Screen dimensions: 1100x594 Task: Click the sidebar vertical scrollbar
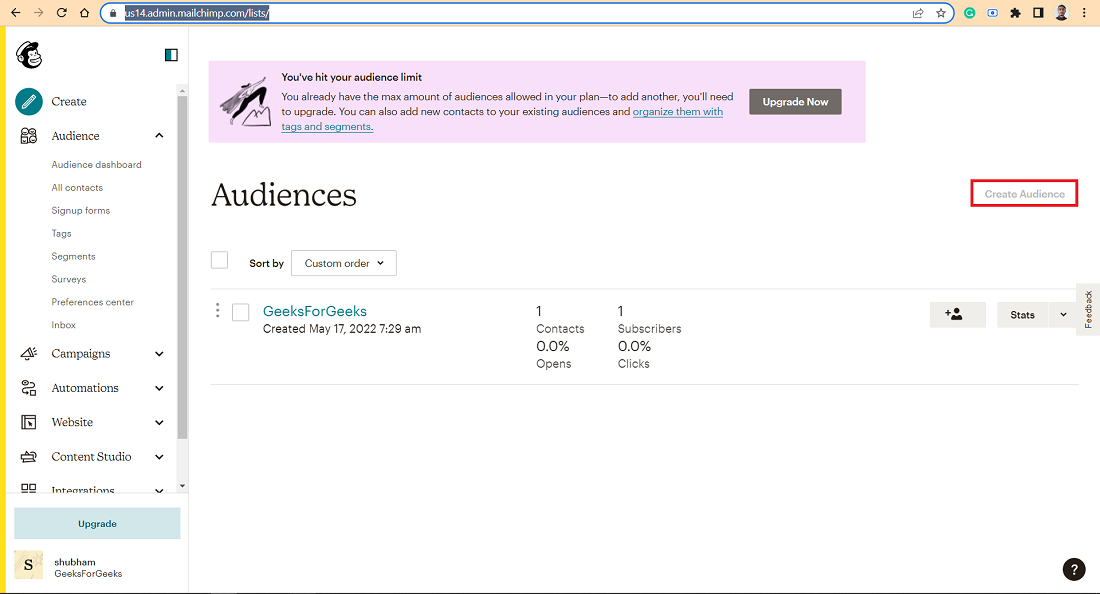tap(182, 266)
